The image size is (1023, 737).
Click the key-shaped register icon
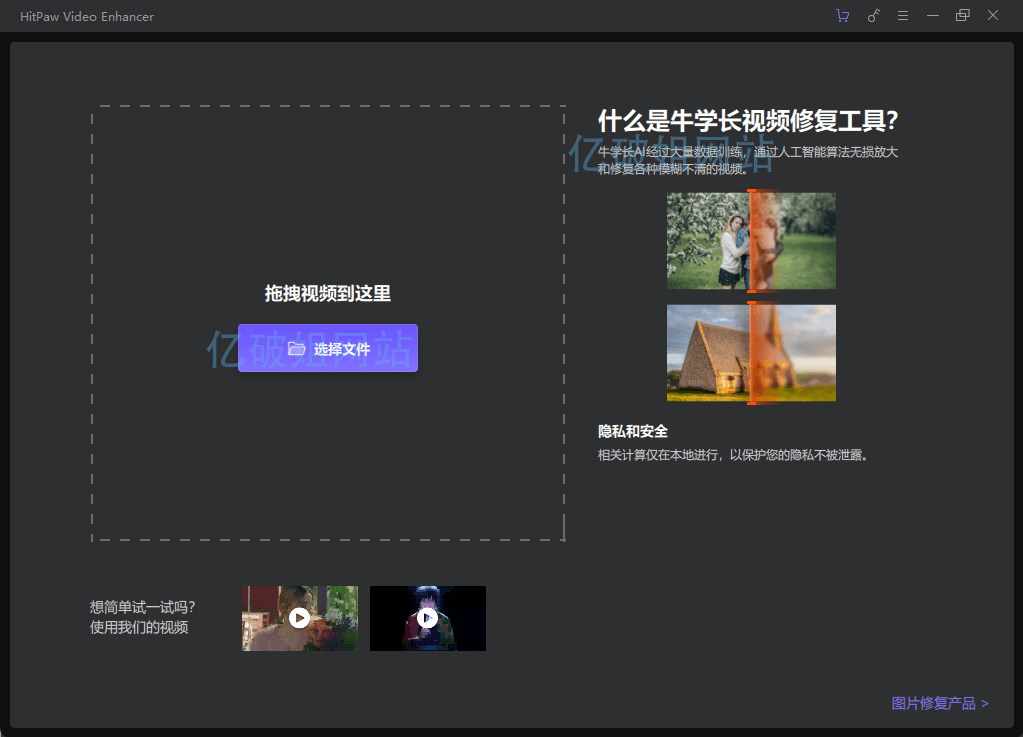coord(873,16)
